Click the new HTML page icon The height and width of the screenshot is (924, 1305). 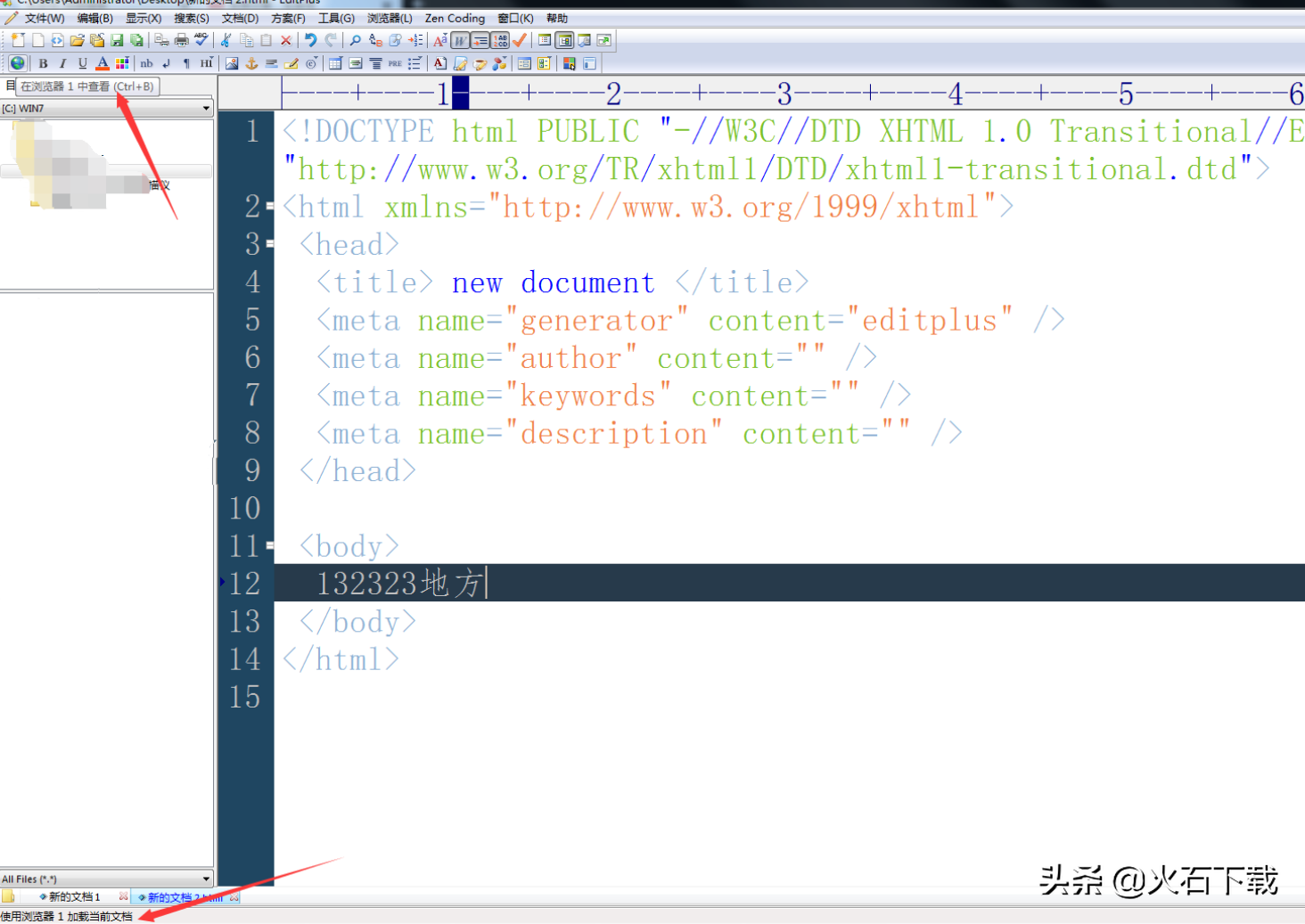pyautogui.click(x=57, y=40)
